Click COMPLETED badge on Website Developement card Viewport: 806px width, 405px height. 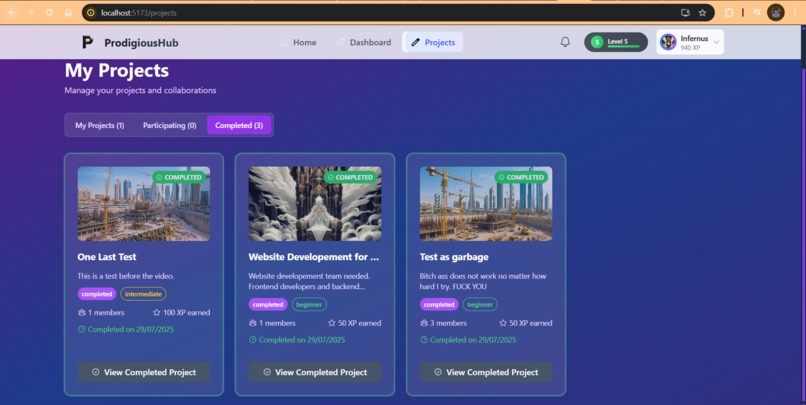350,177
